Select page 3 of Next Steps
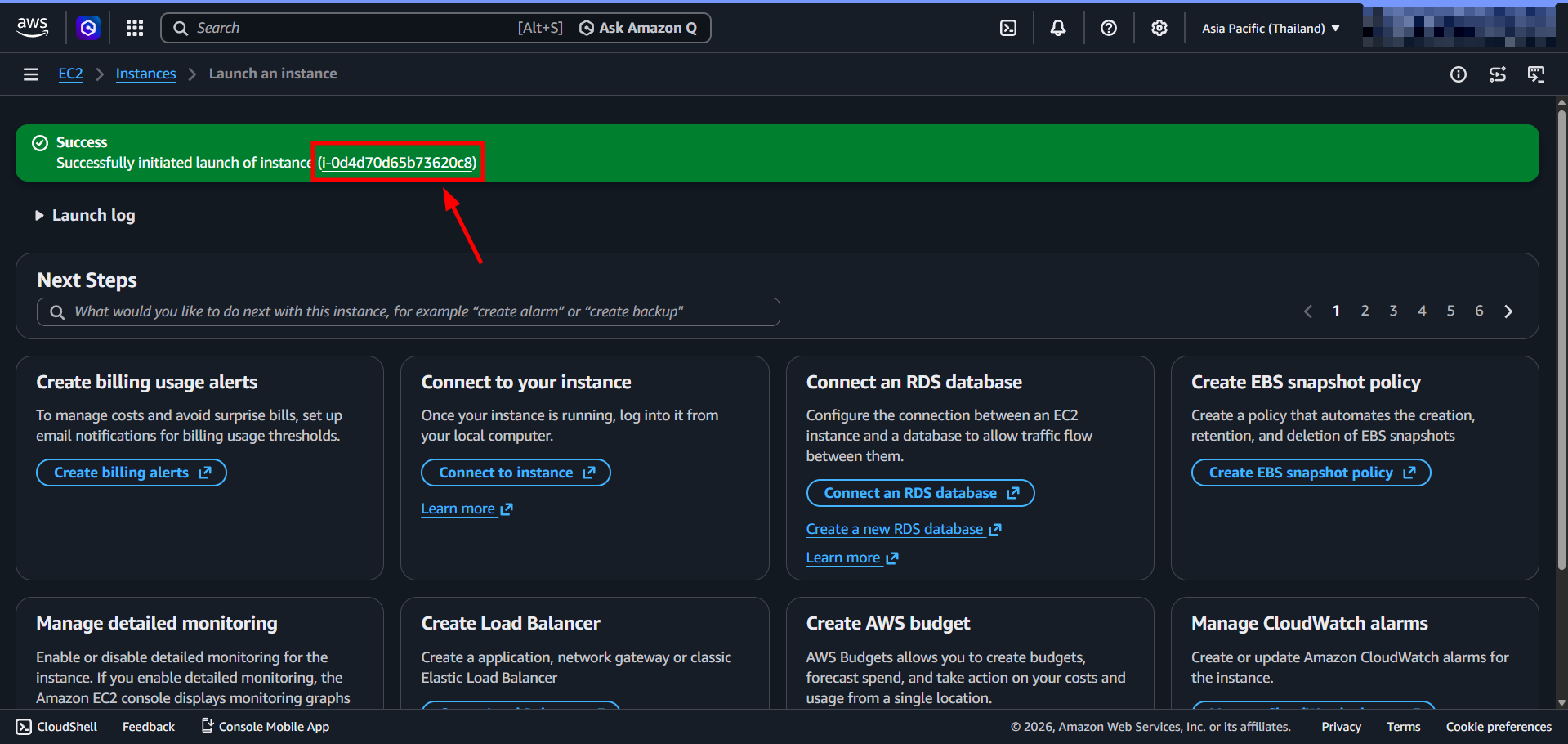 (x=1393, y=311)
